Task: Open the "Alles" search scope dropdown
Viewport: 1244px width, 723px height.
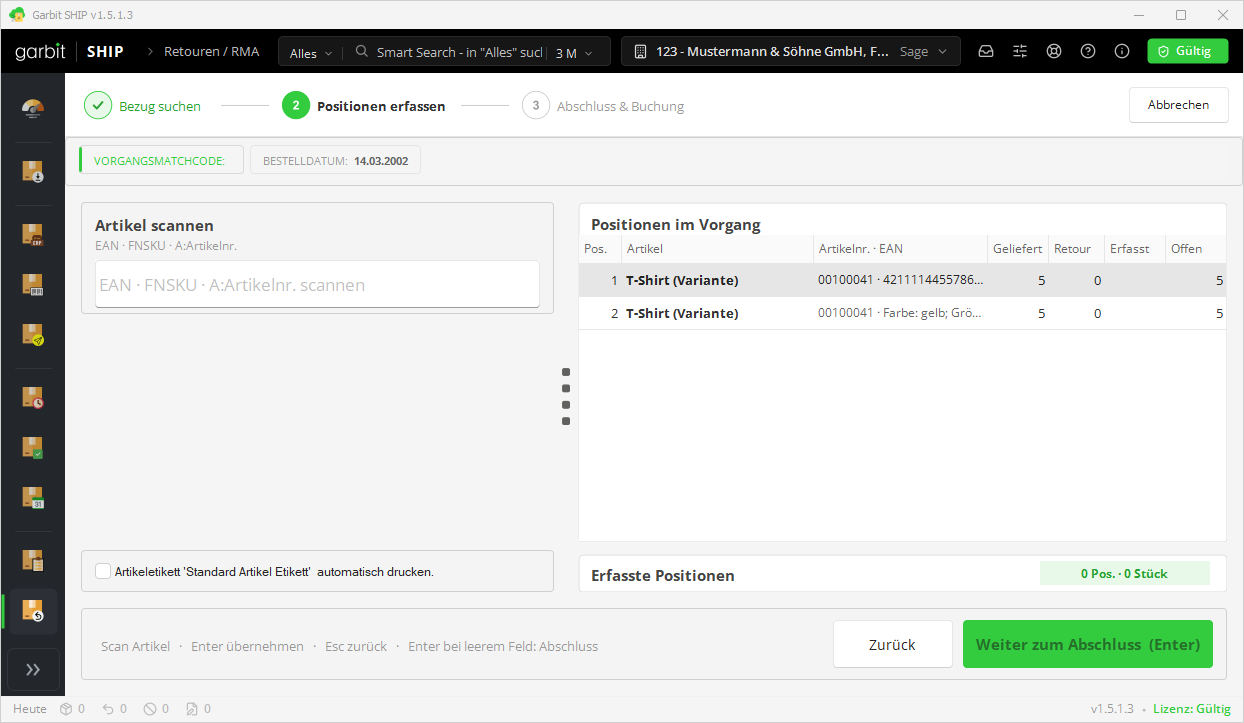Action: [310, 52]
